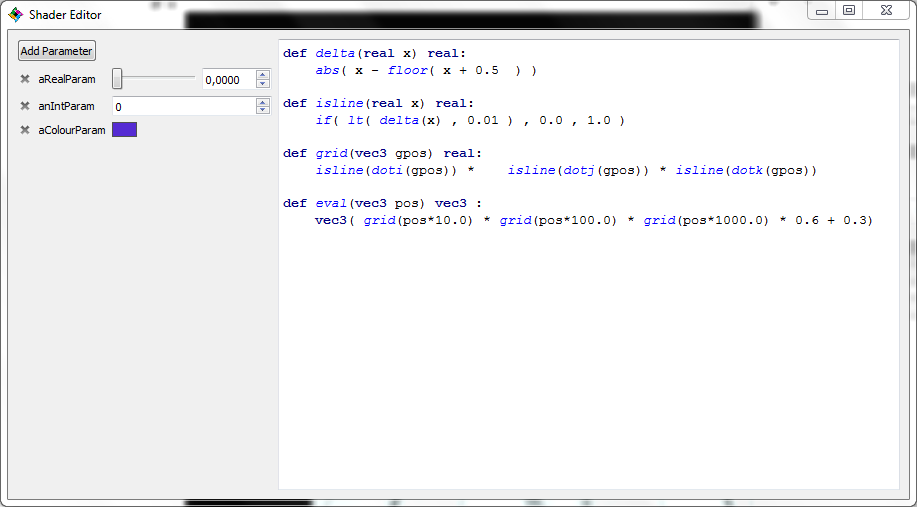Remove the aRealParam parameter
The width and height of the screenshot is (917, 507).
pyautogui.click(x=25, y=79)
